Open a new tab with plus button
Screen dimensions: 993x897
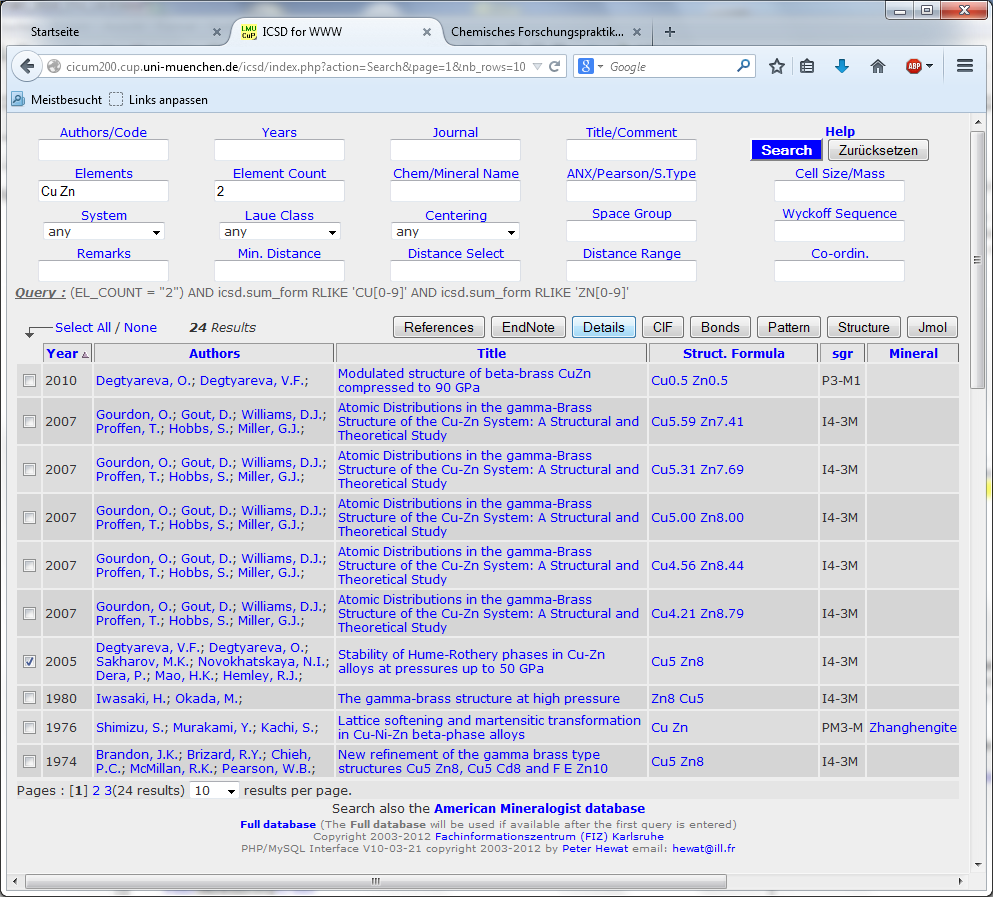pyautogui.click(x=670, y=32)
